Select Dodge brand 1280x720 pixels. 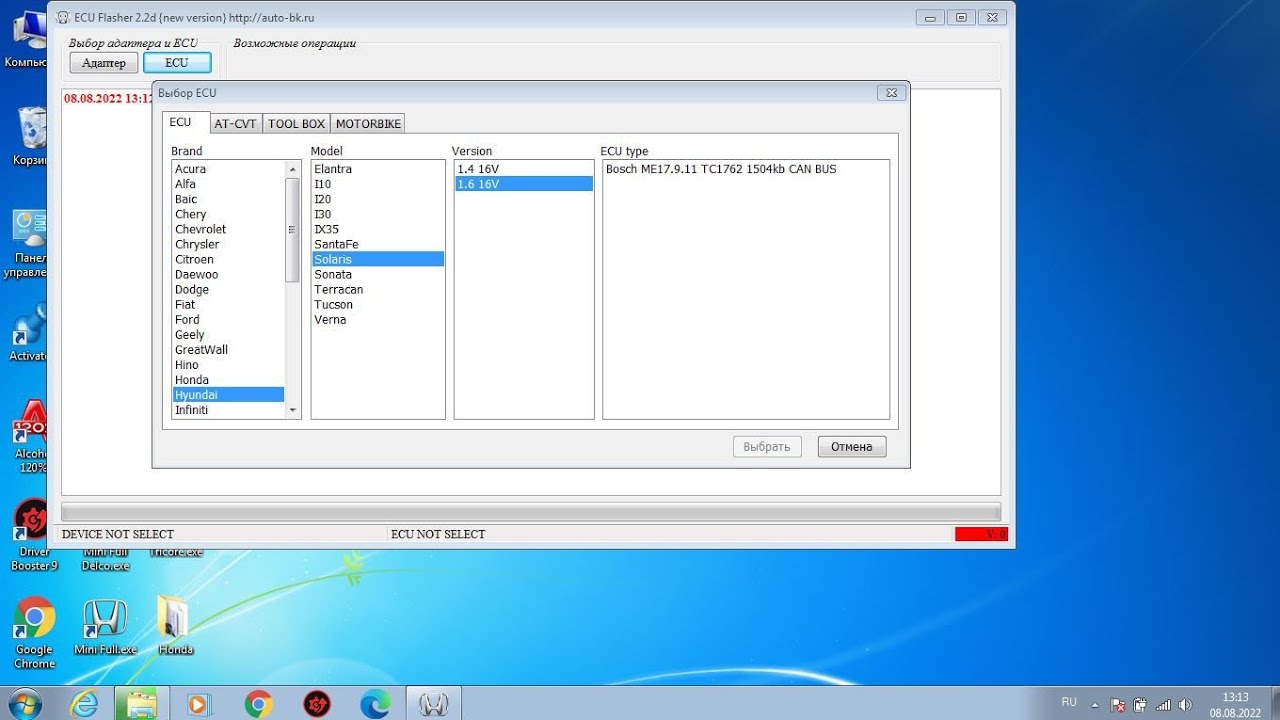click(228, 289)
